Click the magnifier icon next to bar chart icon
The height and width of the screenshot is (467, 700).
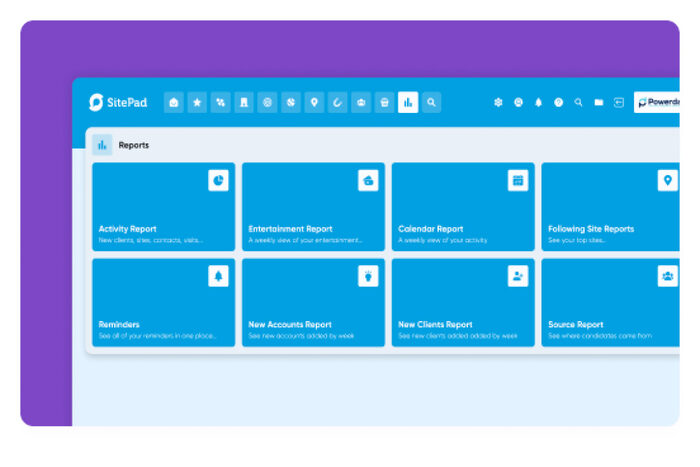click(431, 102)
